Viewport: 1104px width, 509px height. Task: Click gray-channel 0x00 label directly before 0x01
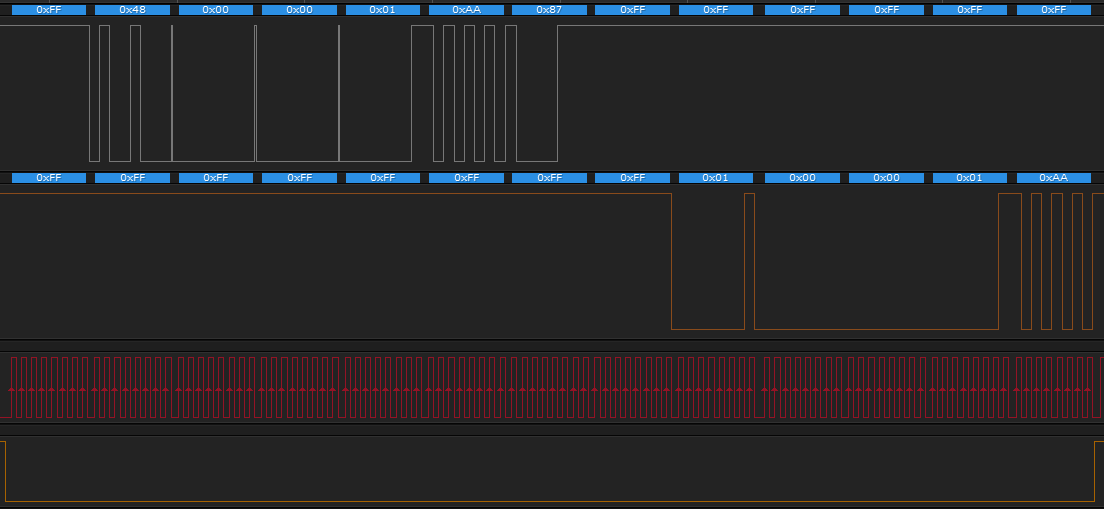(x=299, y=10)
